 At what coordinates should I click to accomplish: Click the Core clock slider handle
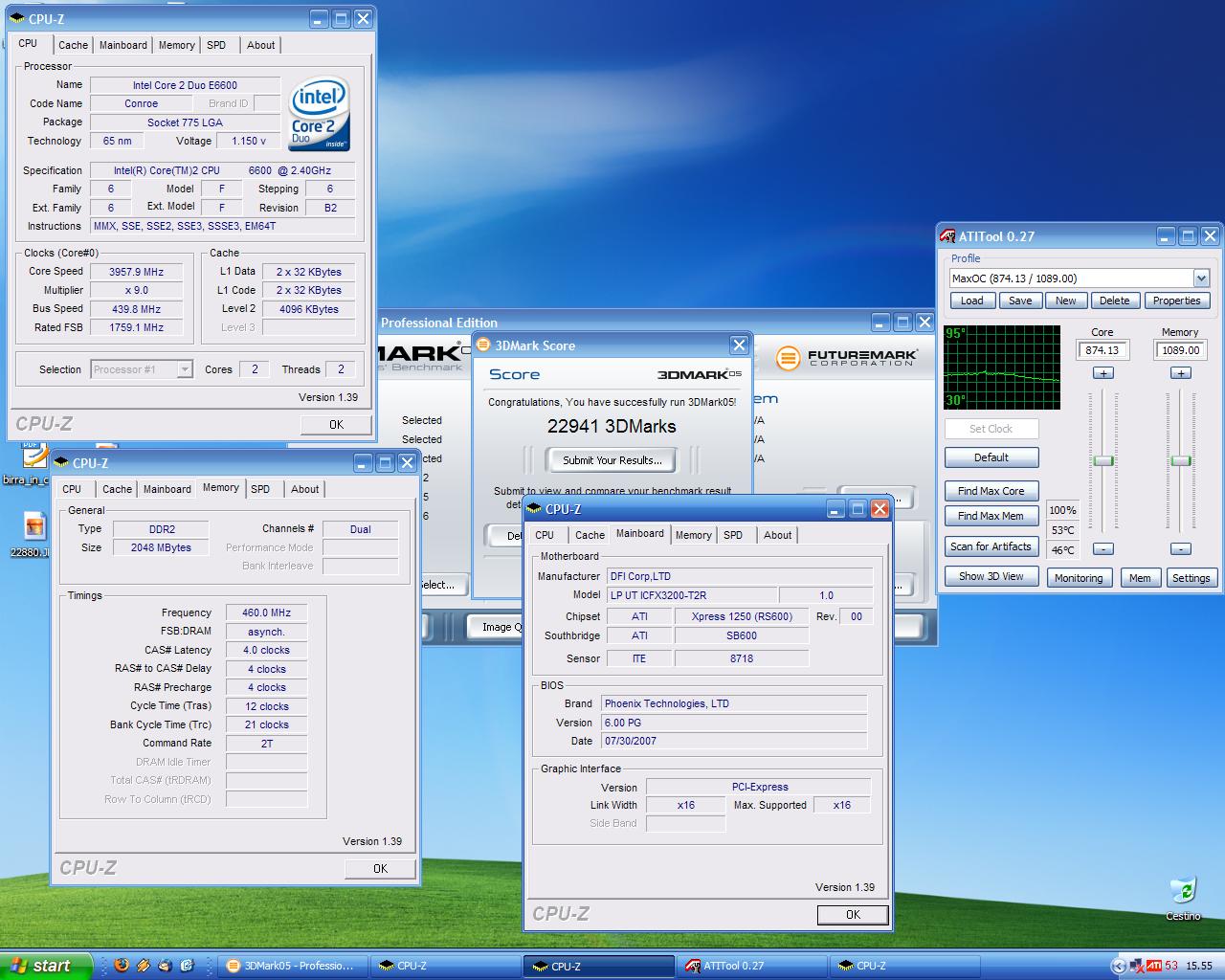pos(1103,461)
